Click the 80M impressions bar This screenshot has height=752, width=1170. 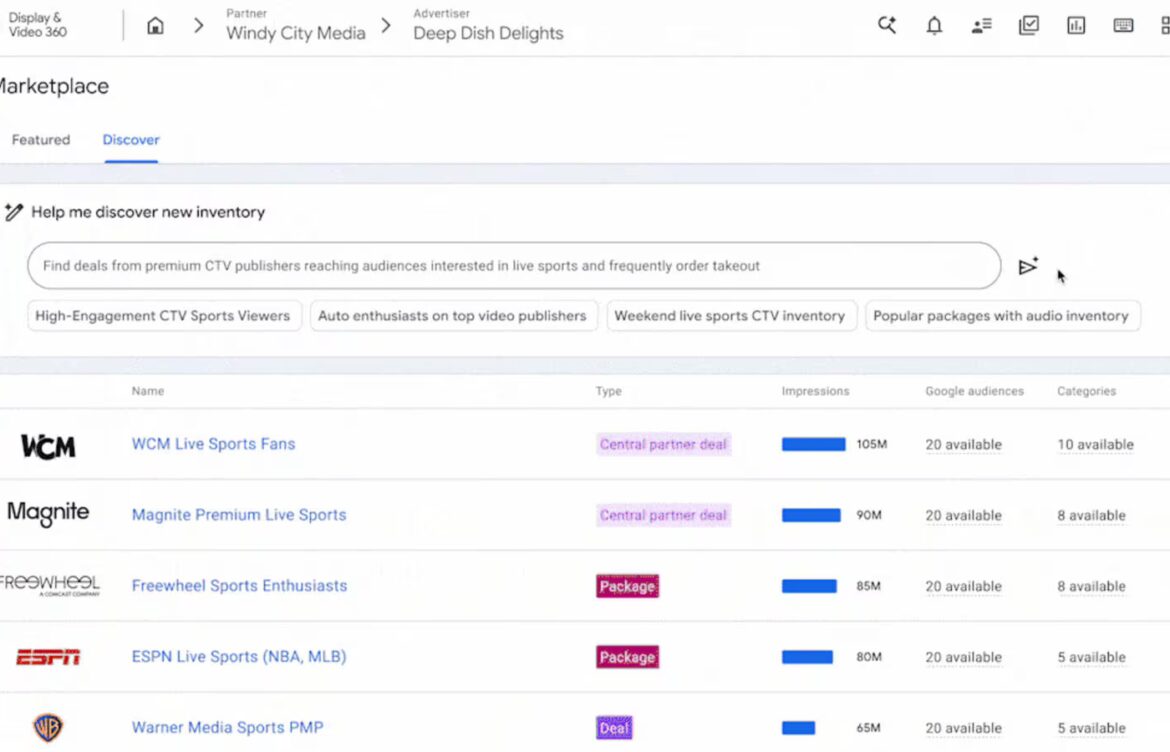coord(807,657)
